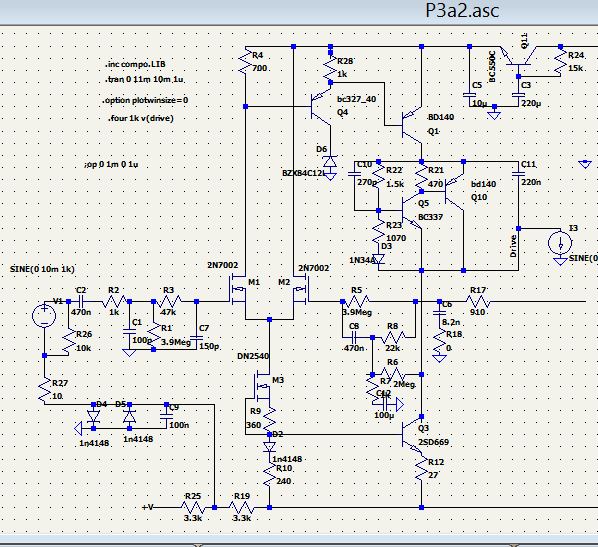The height and width of the screenshot is (547, 598).
Task: Select the D2 1n4148 diode symbol
Action: coord(270,446)
